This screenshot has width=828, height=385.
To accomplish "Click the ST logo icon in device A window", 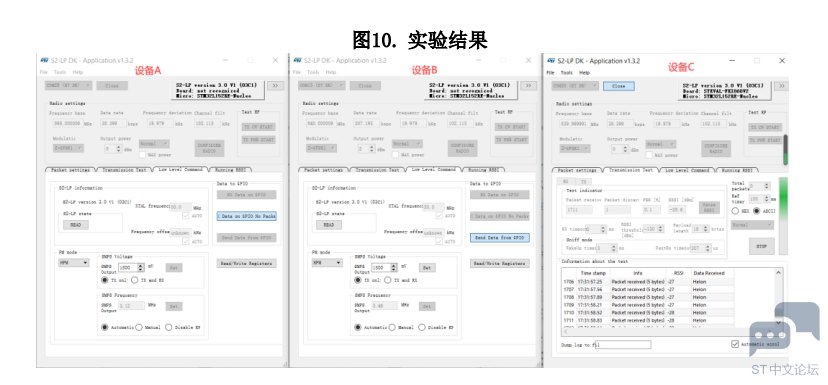I will [44, 60].
